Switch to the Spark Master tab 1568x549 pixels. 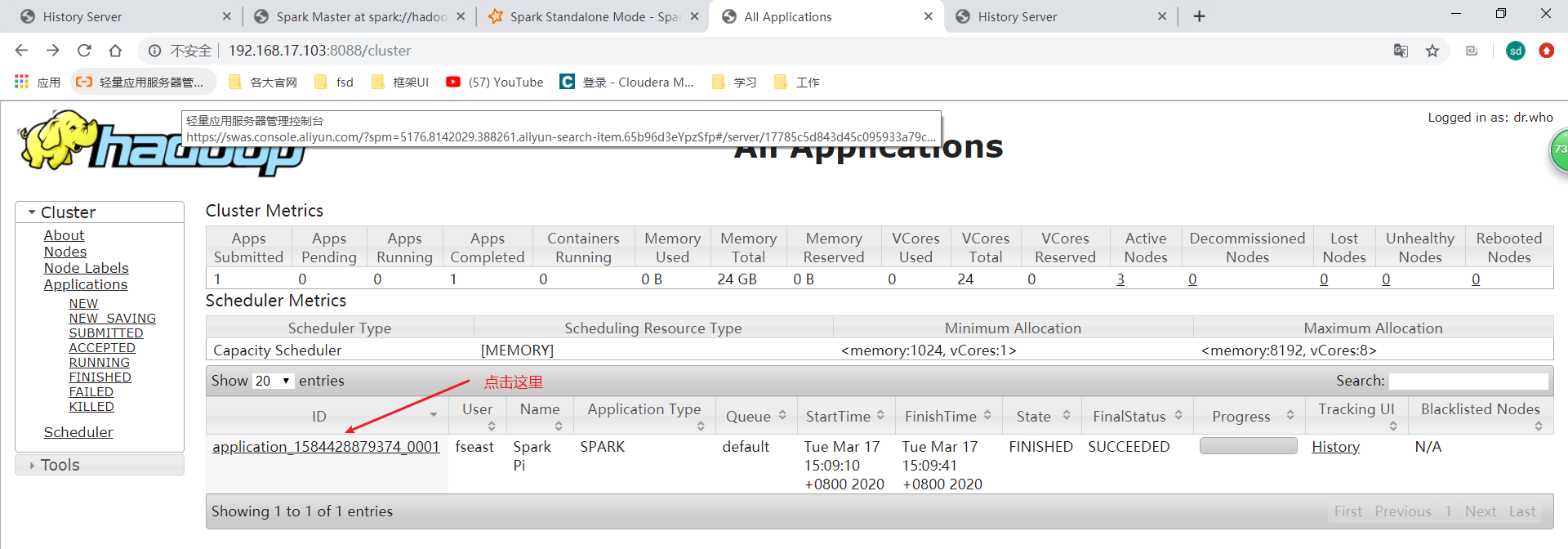click(359, 16)
